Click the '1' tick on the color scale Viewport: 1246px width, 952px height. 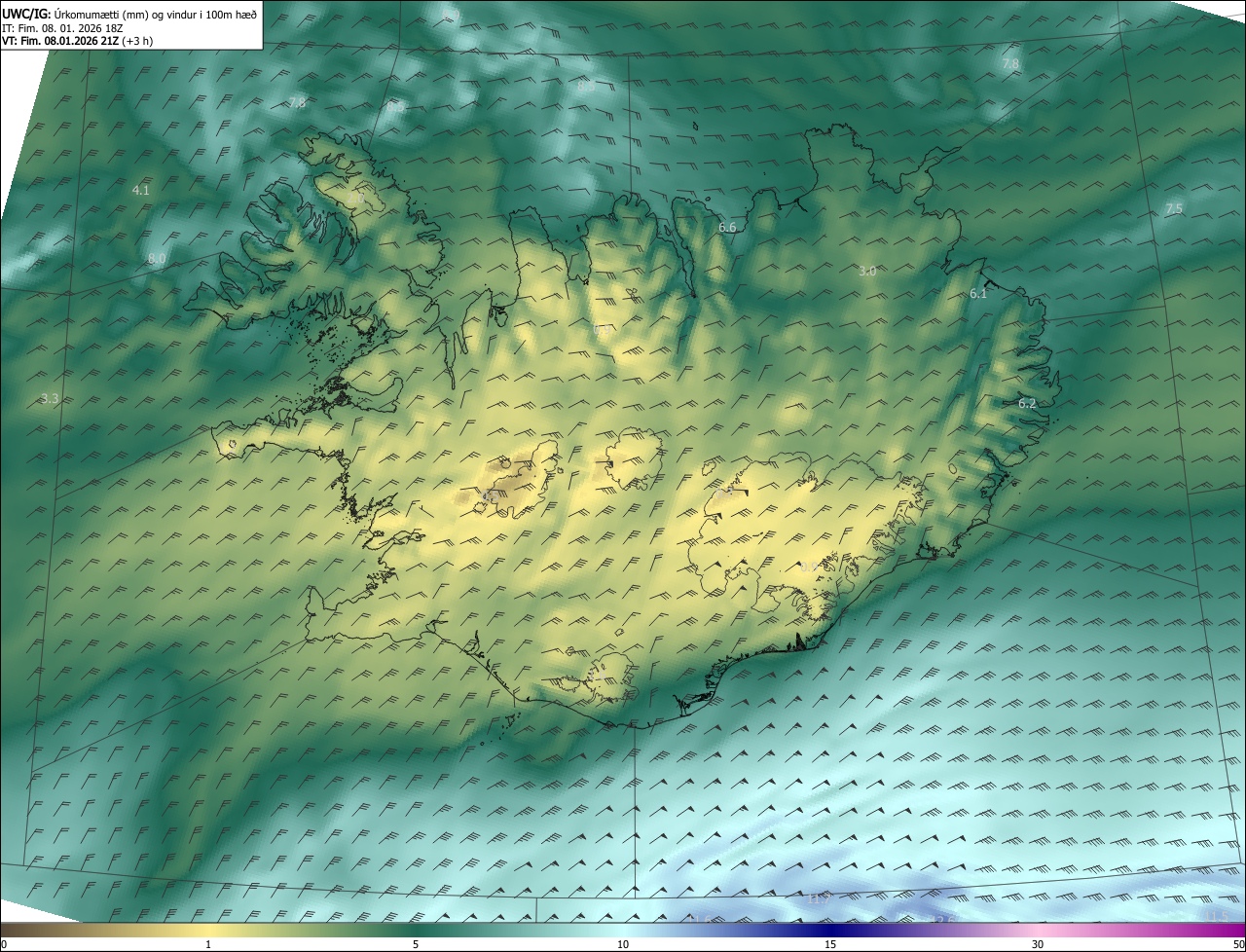(x=208, y=944)
